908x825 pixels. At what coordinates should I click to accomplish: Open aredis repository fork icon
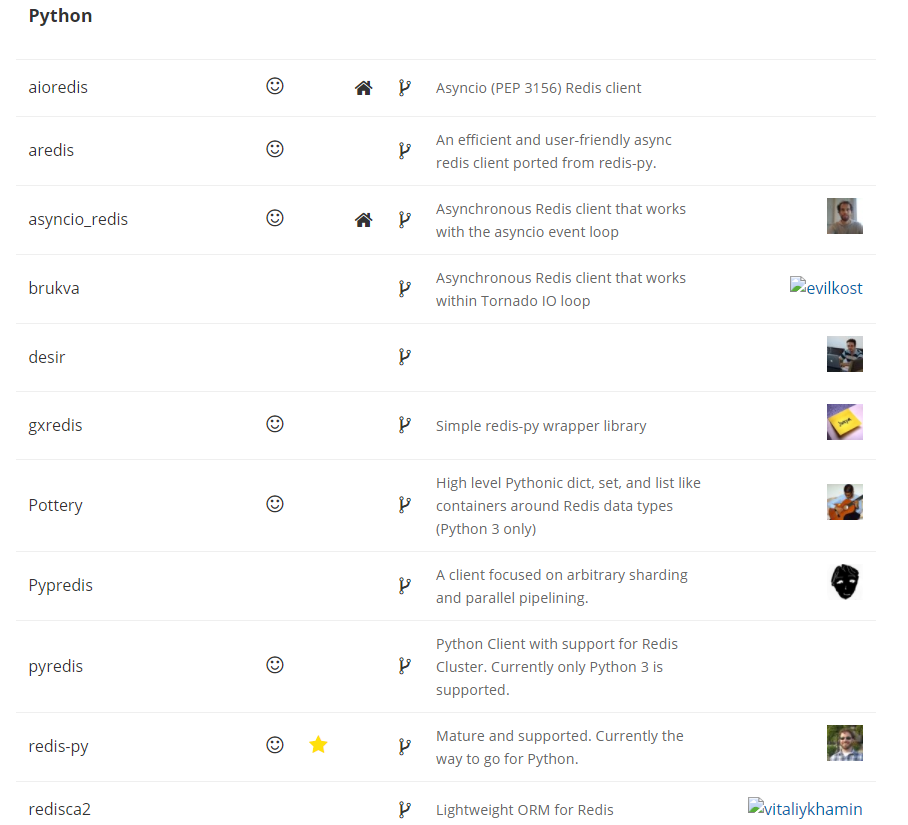(x=405, y=151)
